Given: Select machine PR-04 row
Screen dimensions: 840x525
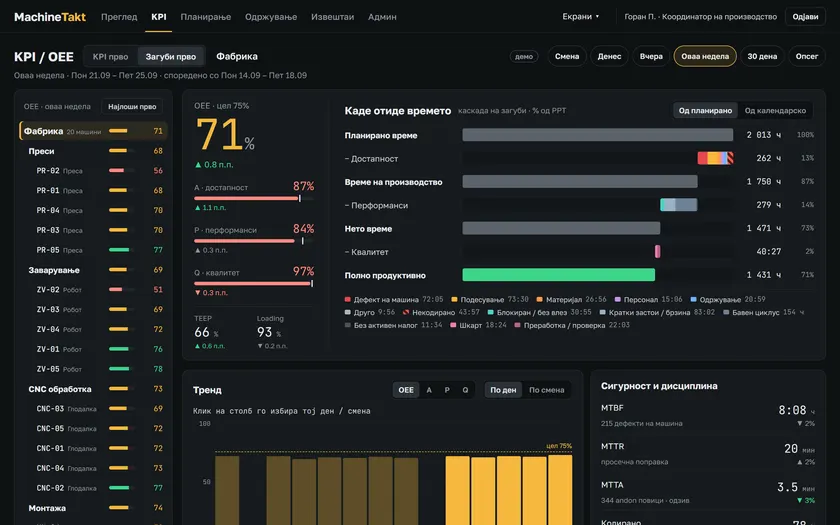Looking at the screenshot, I should tap(93, 211).
